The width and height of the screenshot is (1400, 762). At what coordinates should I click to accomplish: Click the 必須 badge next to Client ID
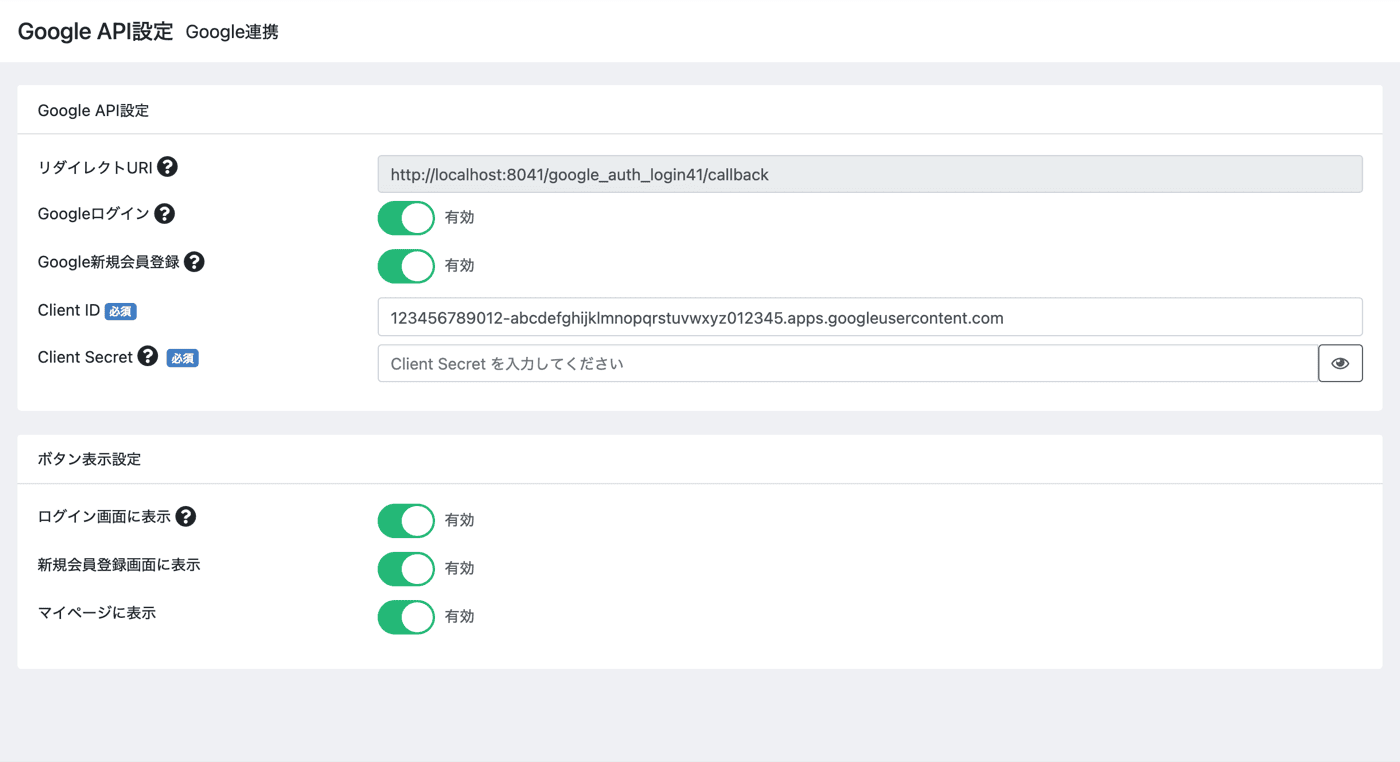121,311
